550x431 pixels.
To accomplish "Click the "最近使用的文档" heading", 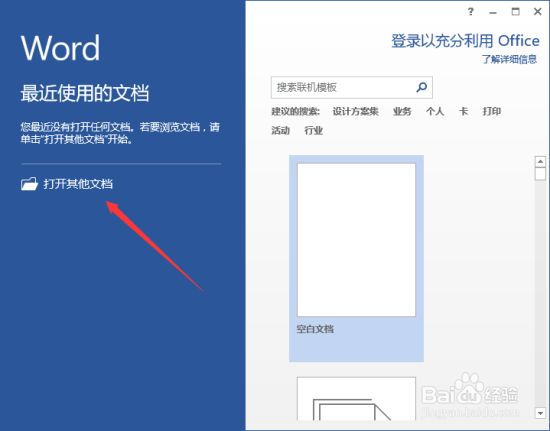I will [85, 93].
